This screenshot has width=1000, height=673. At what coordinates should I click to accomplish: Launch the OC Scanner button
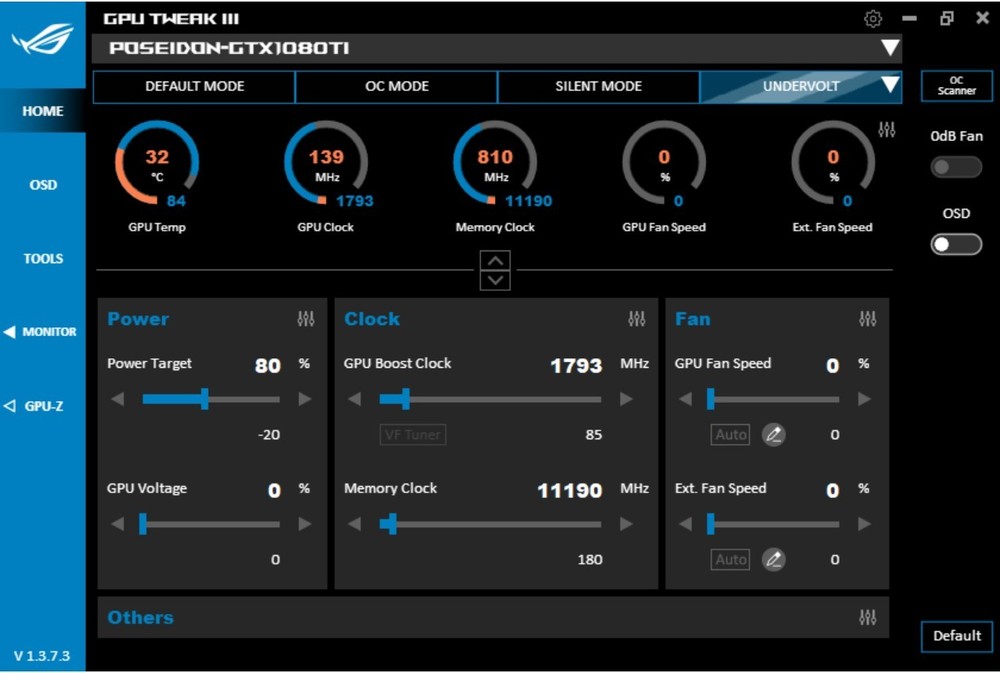[957, 85]
